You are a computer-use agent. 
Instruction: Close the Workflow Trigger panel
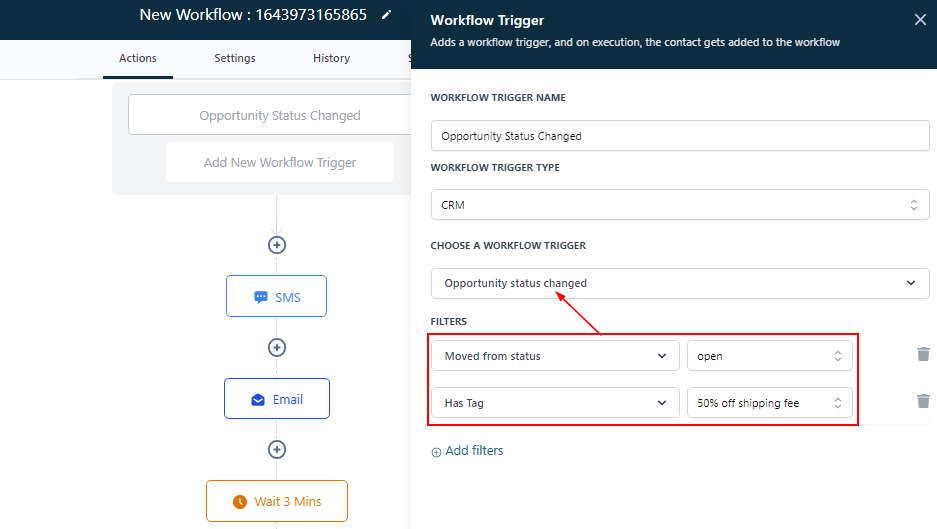pos(920,19)
